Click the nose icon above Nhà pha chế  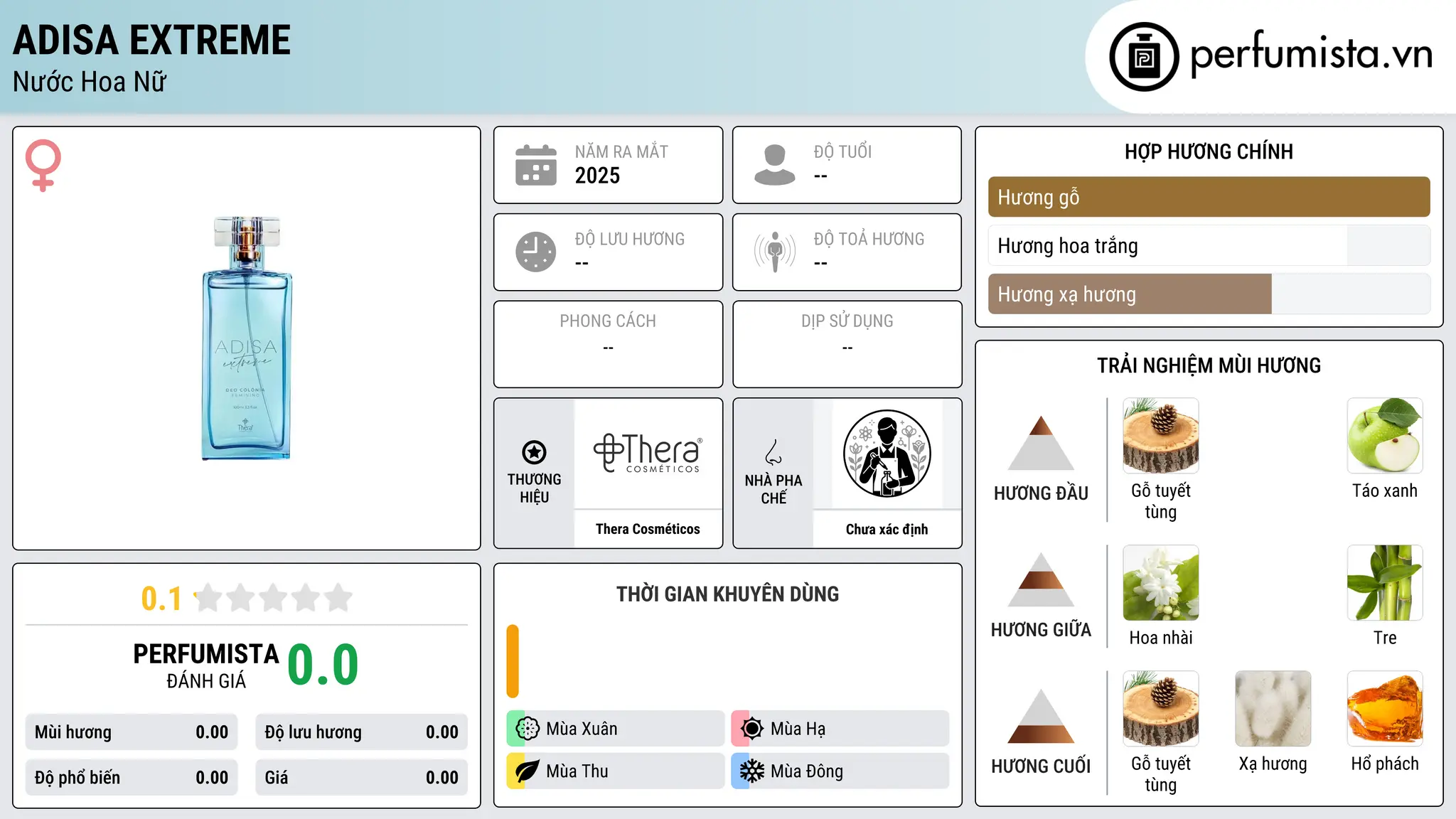click(773, 452)
